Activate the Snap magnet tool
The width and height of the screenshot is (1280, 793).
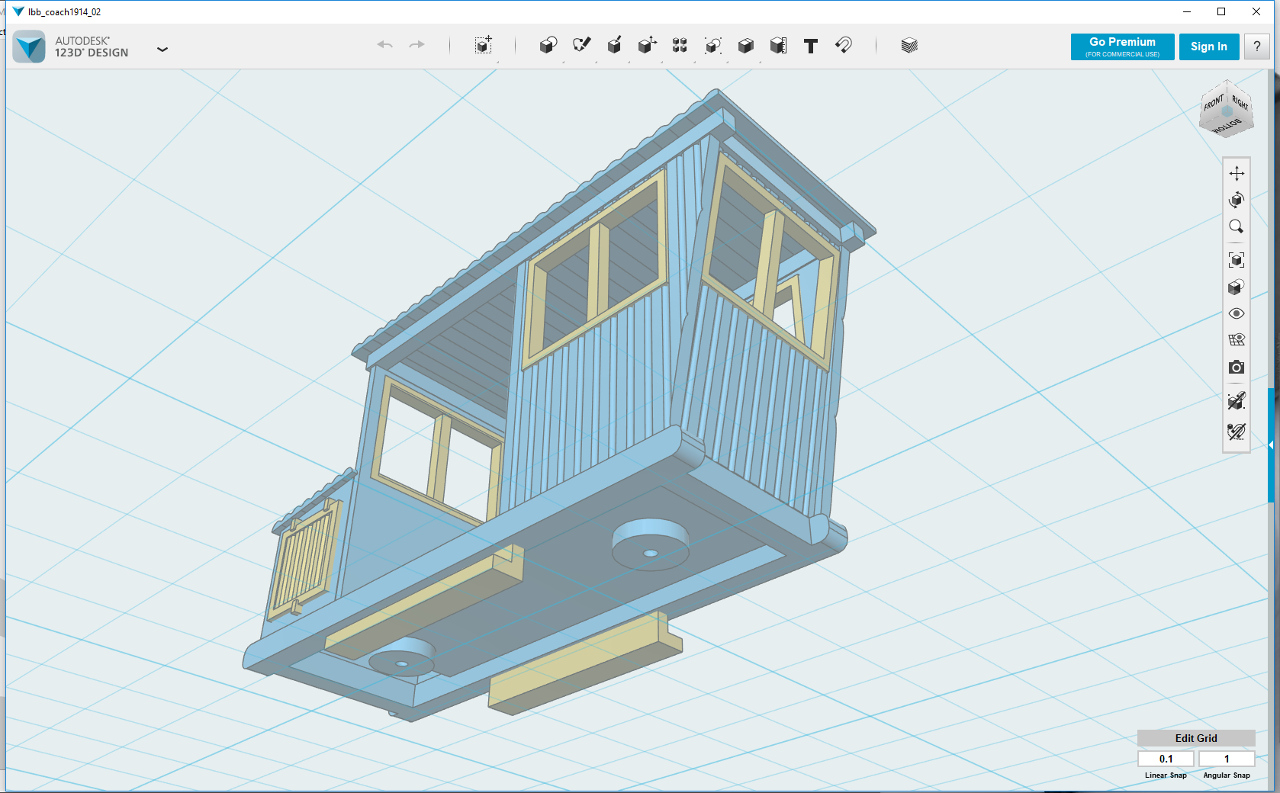[x=843, y=45]
